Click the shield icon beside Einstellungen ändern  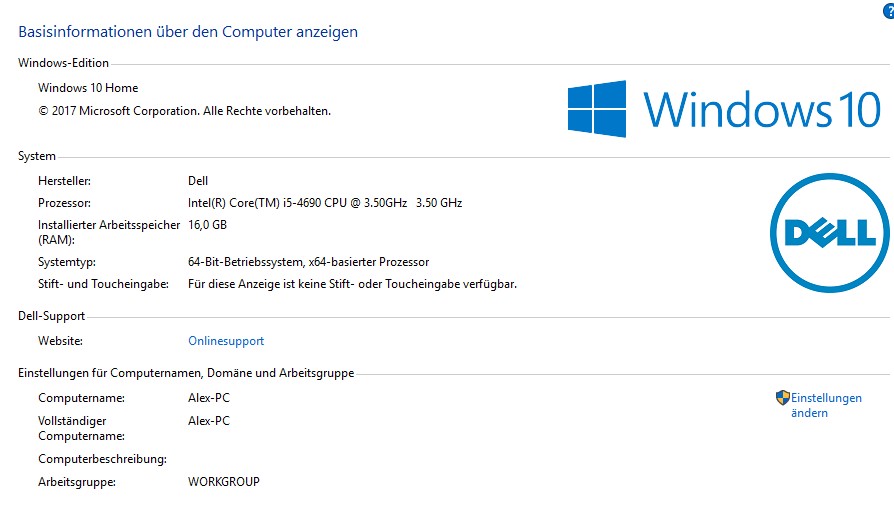tap(782, 398)
